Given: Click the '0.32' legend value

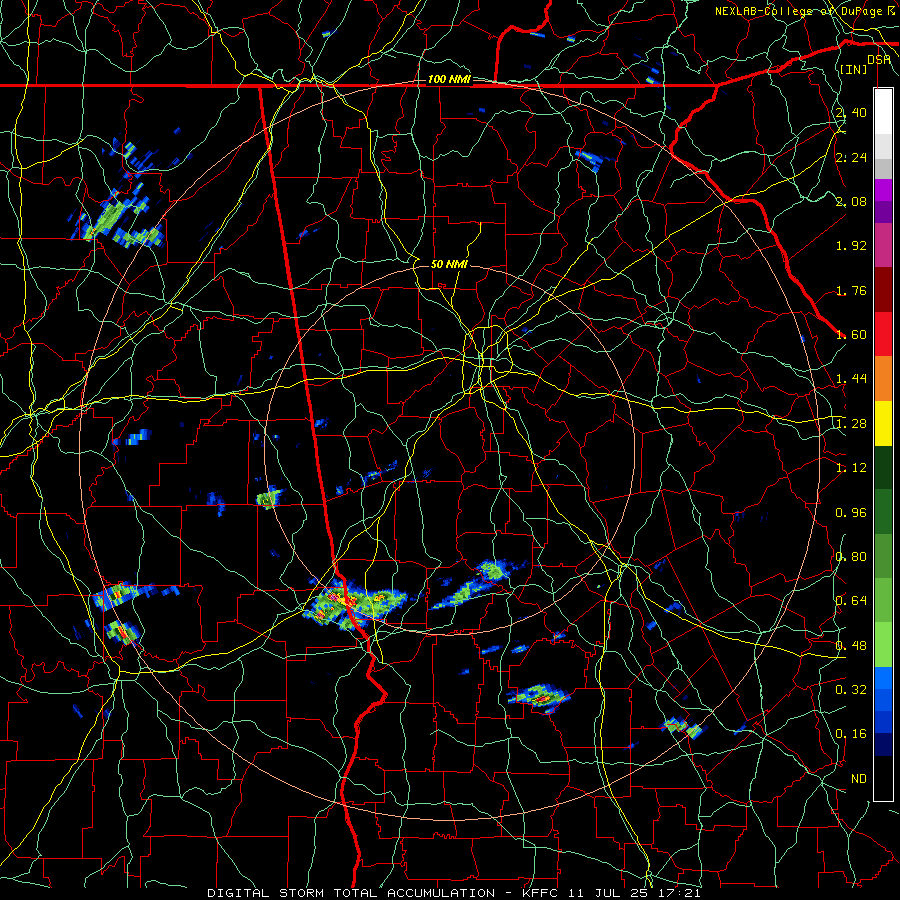Looking at the screenshot, I should tap(851, 690).
